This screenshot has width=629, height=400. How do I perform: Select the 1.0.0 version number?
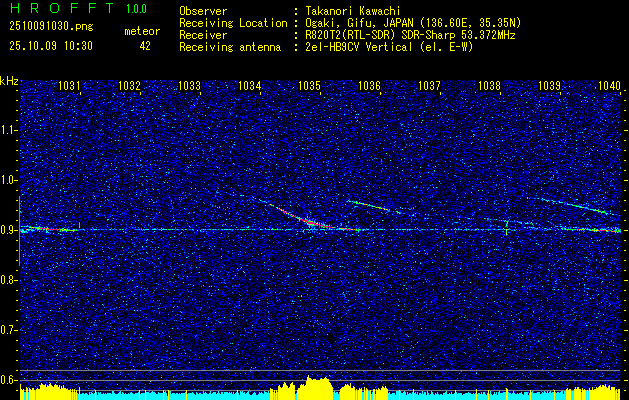[x=136, y=9]
